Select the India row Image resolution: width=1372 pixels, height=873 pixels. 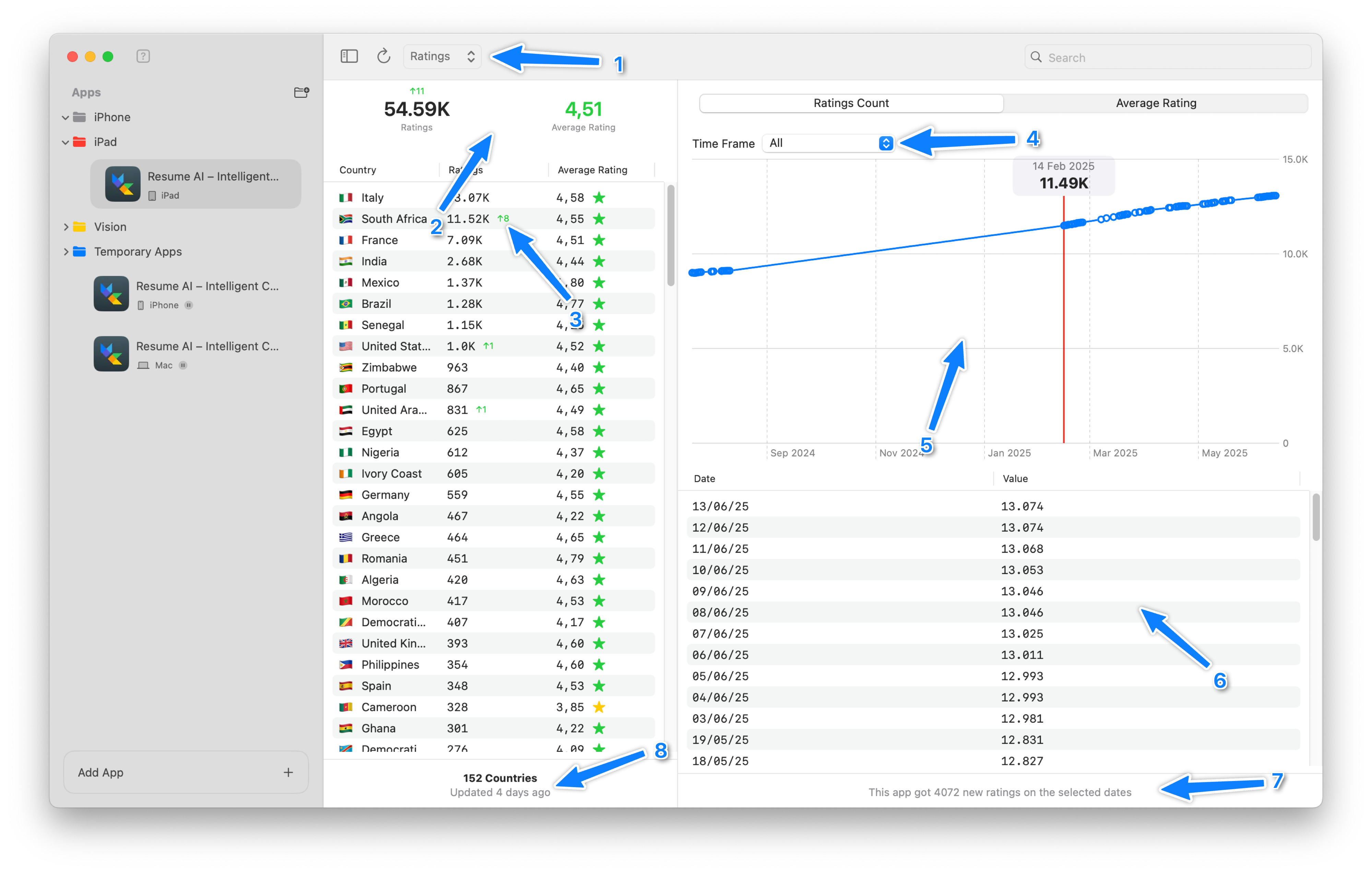pos(494,261)
